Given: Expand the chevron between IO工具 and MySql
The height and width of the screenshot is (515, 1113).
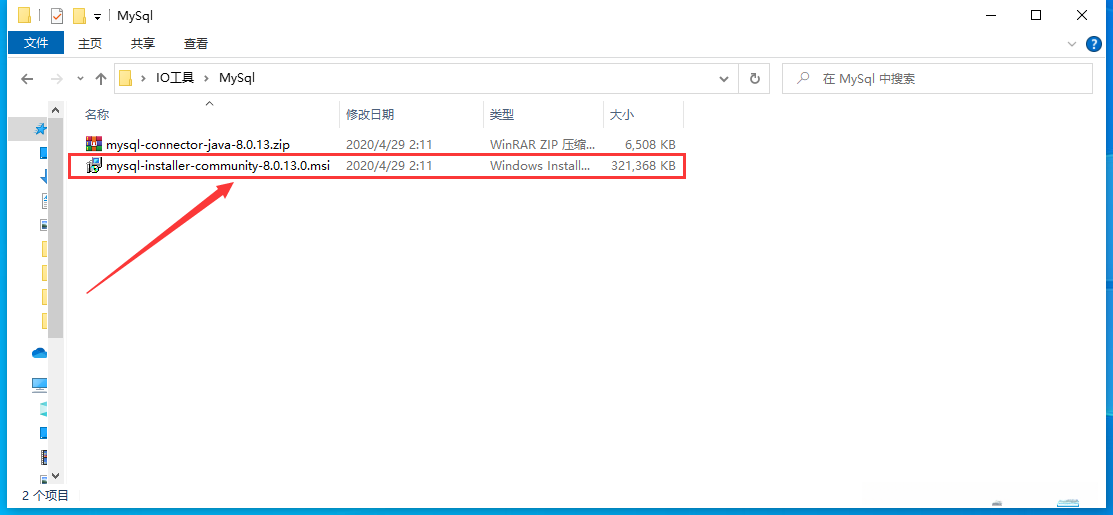Looking at the screenshot, I should click(x=207, y=78).
